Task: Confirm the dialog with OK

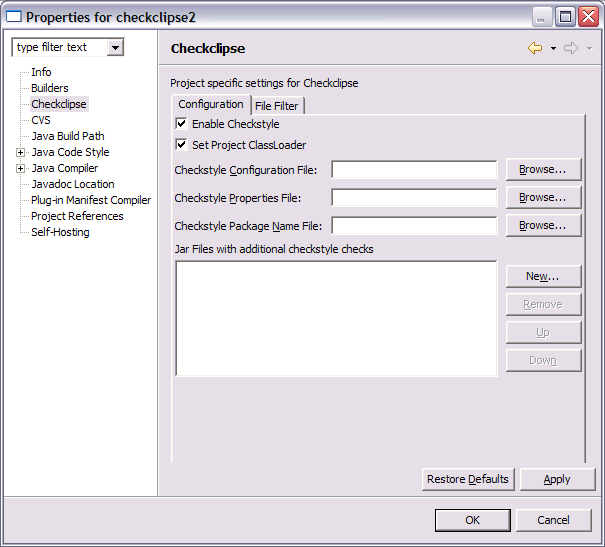Action: [473, 520]
